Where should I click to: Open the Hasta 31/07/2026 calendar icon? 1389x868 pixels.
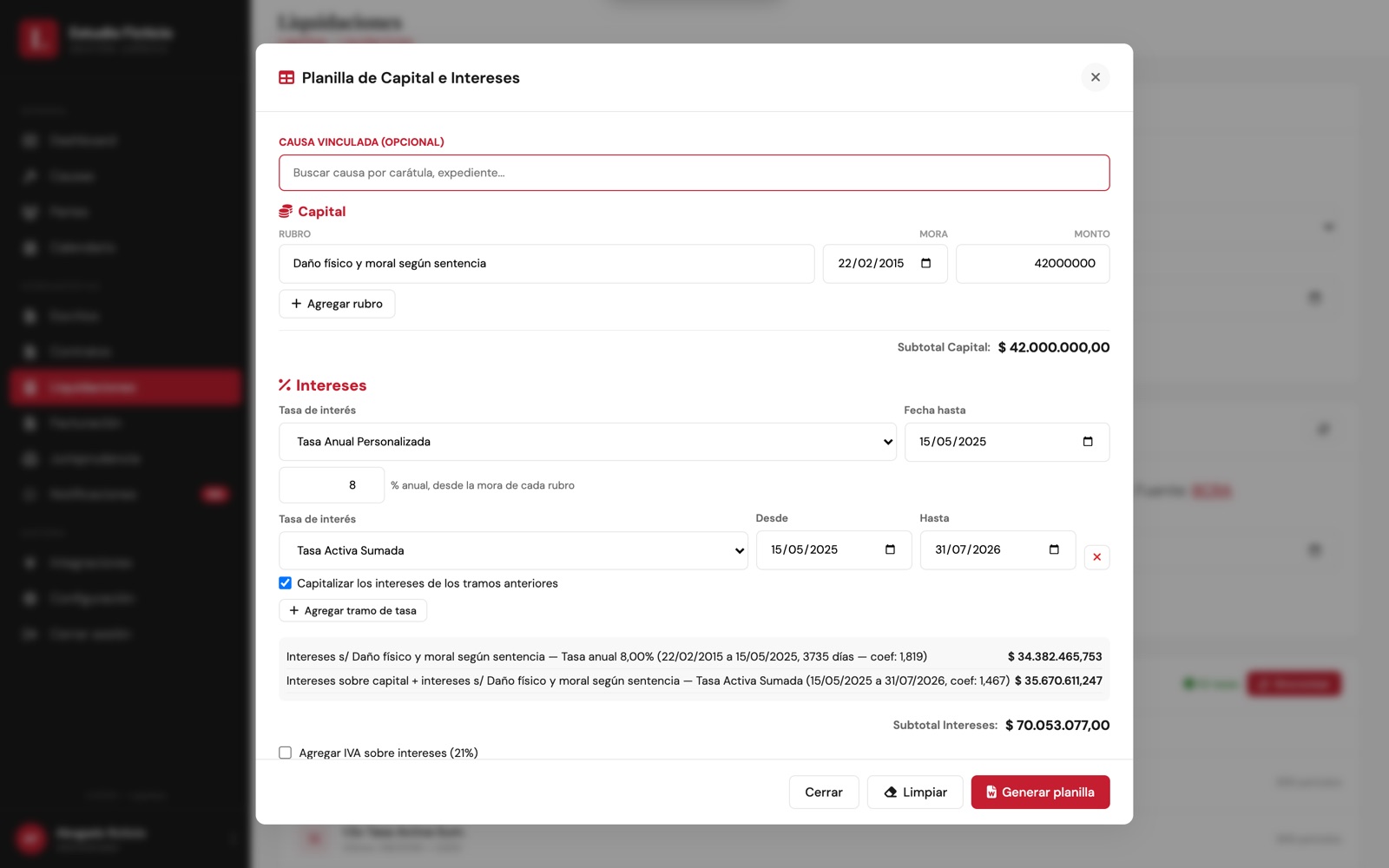pos(1054,549)
